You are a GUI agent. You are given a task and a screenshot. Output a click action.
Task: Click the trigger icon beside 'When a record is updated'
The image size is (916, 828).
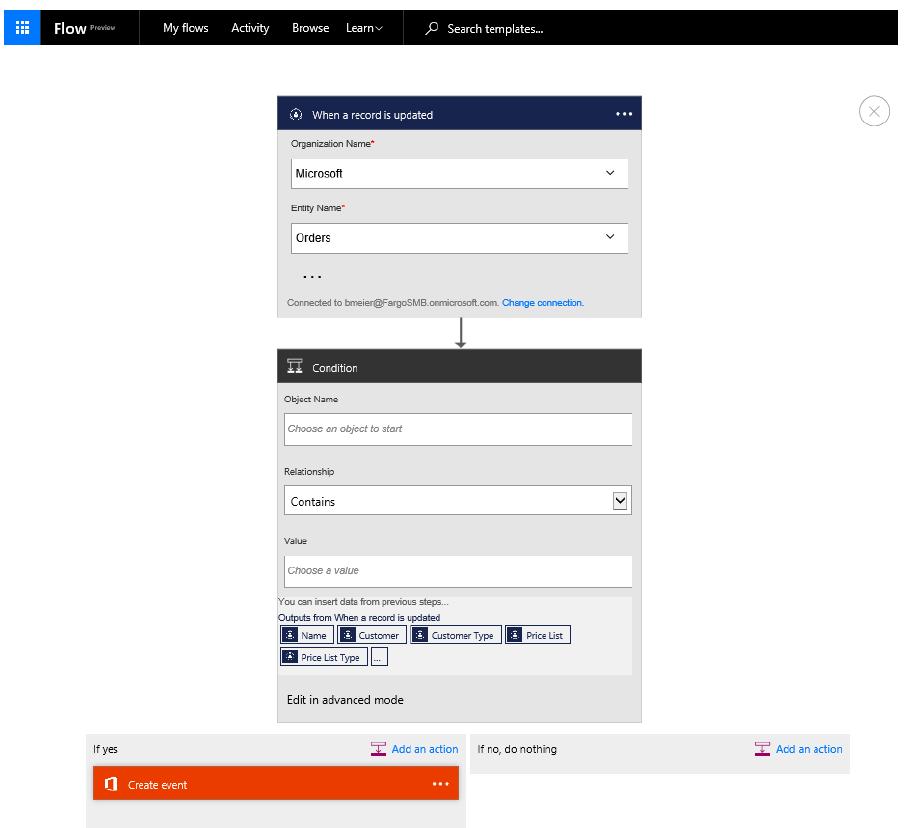[x=296, y=115]
